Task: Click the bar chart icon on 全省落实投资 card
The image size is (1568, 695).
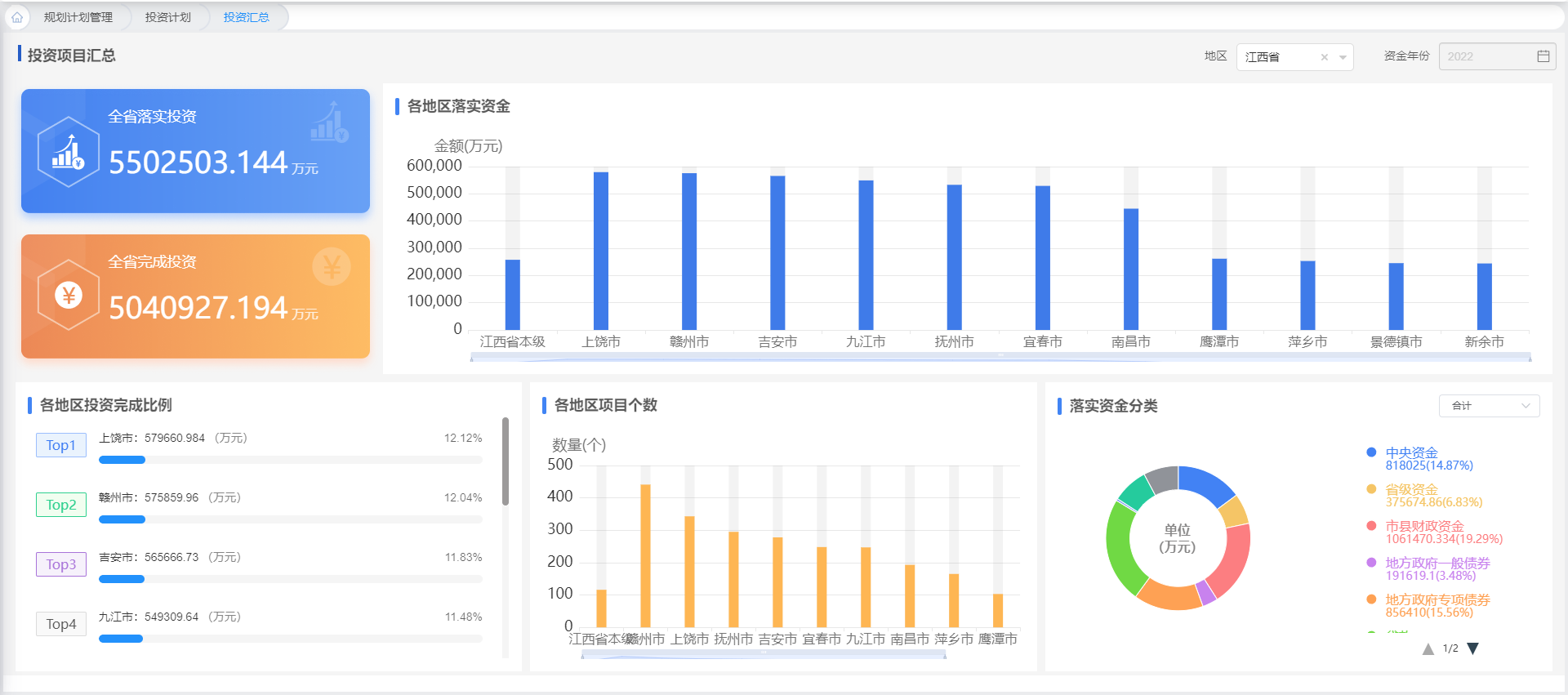Action: [69, 152]
